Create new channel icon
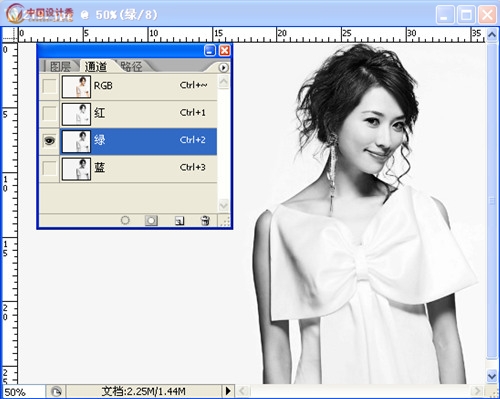Screen dimensions: 500x399 (x=179, y=221)
